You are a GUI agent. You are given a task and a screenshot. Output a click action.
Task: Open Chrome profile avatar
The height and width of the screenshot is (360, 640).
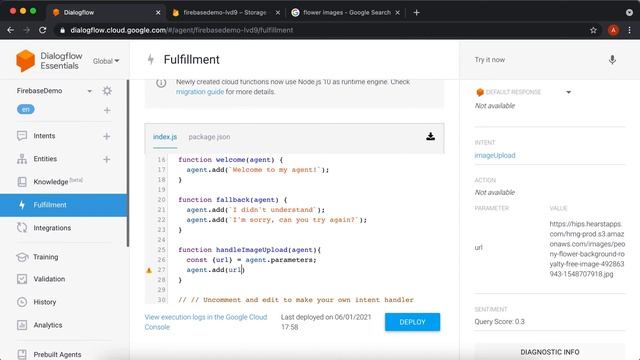(x=613, y=30)
